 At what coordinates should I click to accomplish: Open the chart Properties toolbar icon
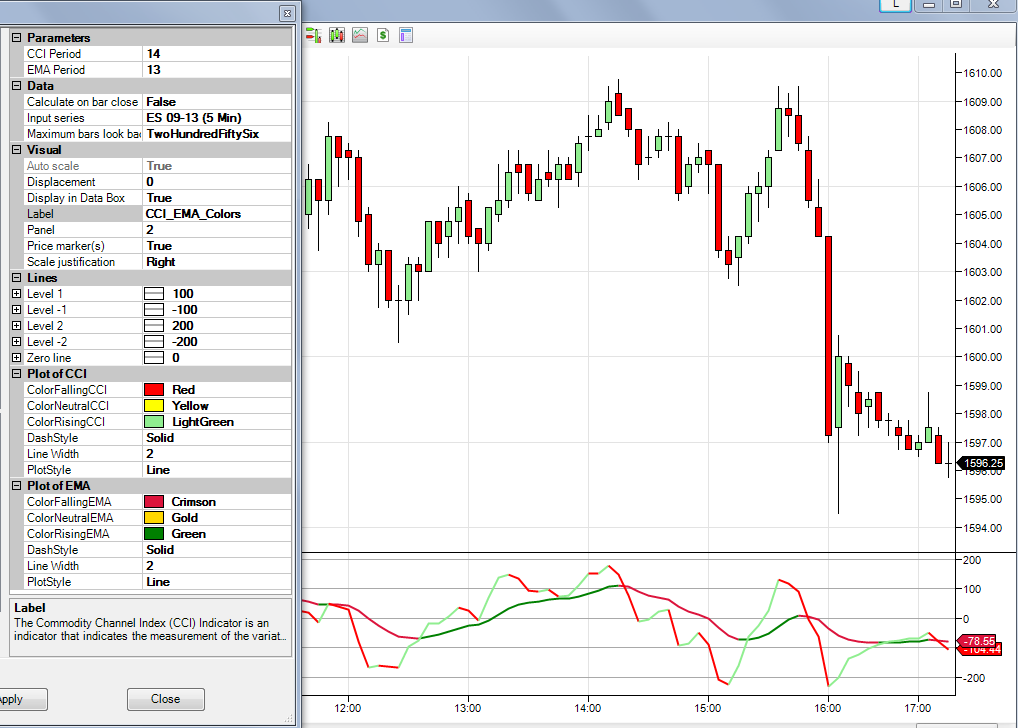point(406,35)
